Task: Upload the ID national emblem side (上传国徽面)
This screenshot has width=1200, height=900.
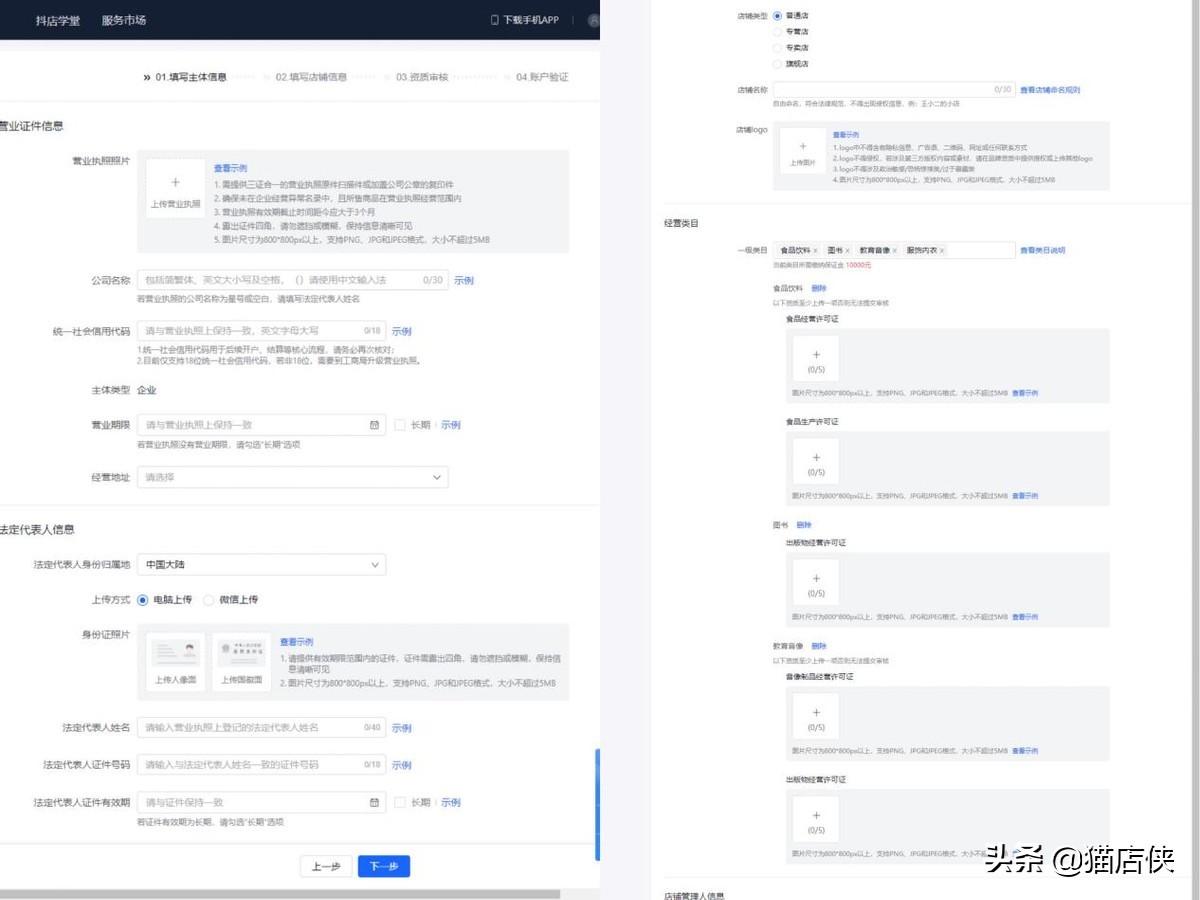Action: [x=241, y=663]
